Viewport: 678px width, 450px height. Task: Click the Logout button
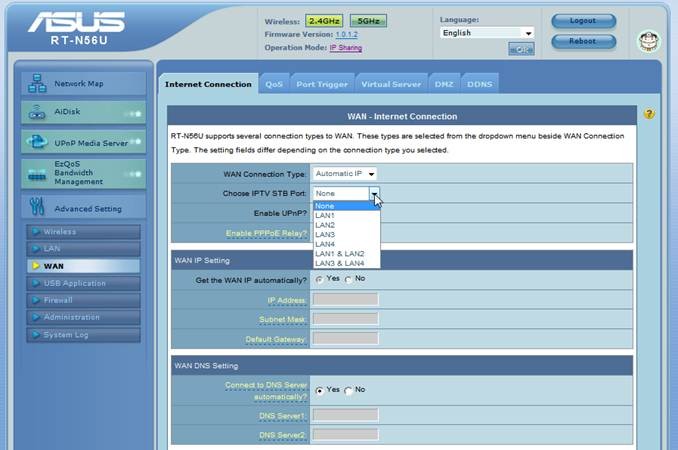click(583, 21)
